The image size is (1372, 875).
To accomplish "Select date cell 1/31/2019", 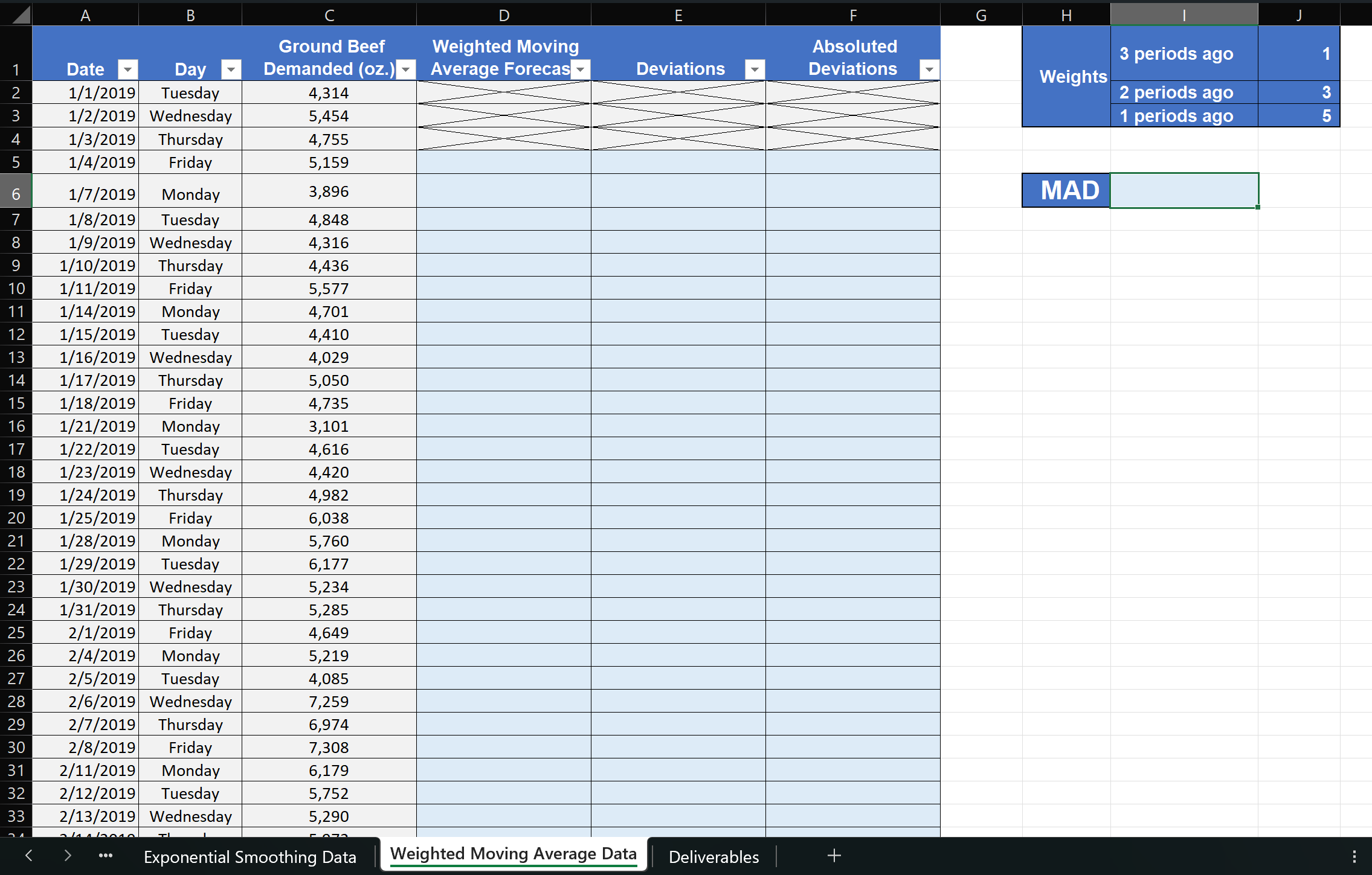I will coord(85,609).
